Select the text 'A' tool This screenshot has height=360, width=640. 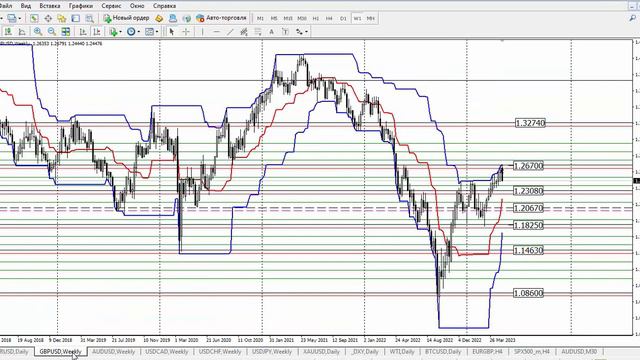click(271, 32)
